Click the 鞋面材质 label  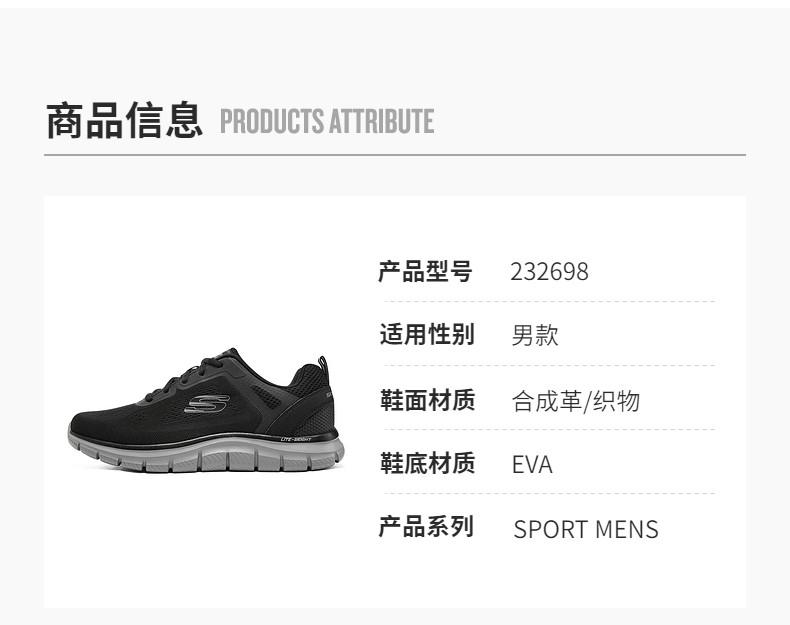[x=427, y=400]
